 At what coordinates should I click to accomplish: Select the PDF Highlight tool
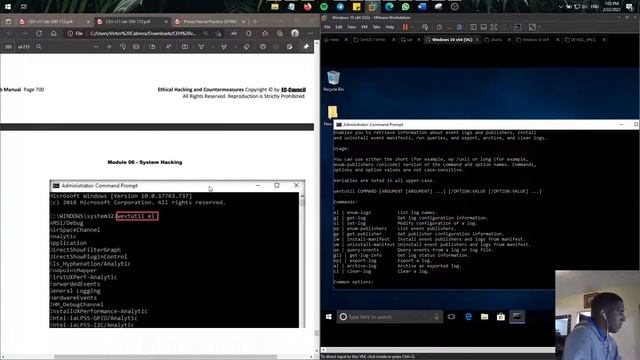point(224,47)
